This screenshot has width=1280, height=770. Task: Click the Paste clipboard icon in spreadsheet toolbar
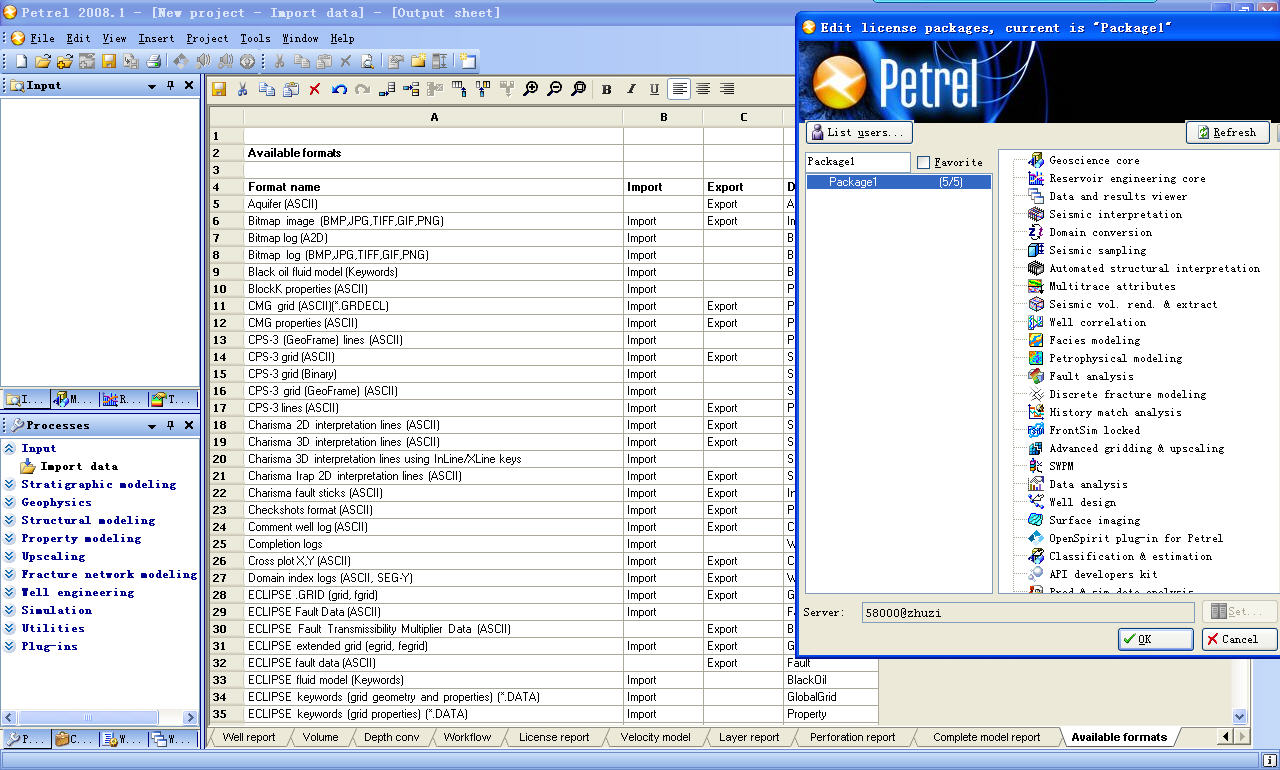pos(291,89)
